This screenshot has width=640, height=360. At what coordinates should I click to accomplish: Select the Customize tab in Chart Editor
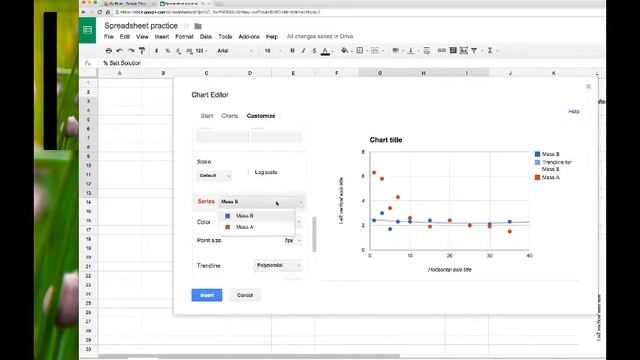[x=261, y=116]
